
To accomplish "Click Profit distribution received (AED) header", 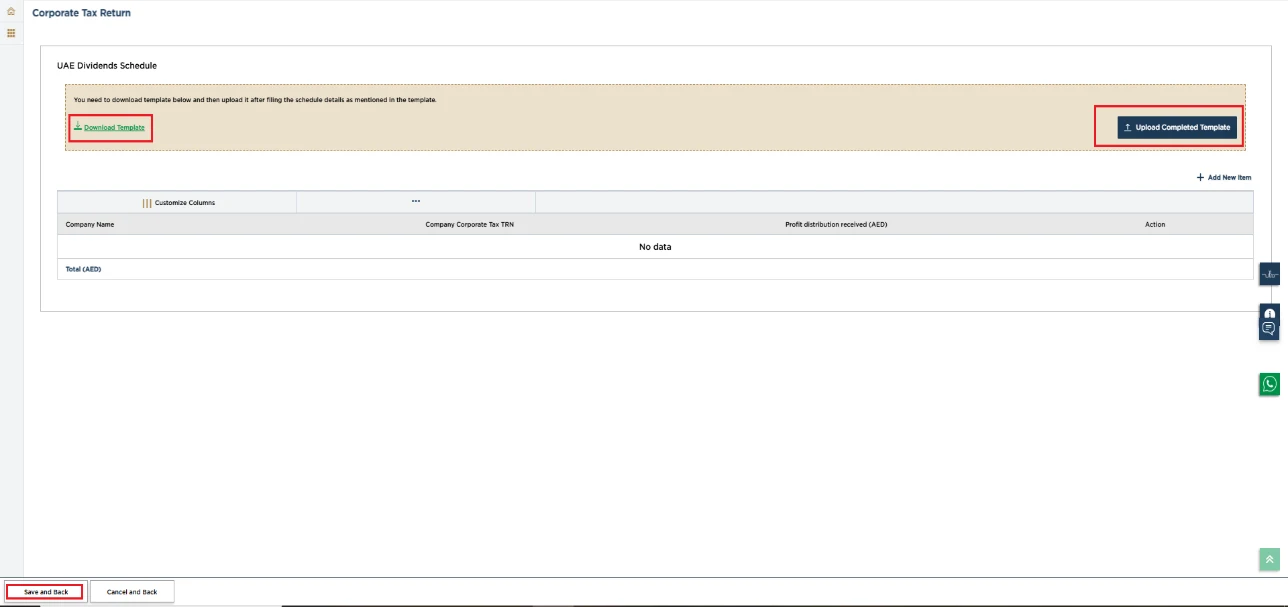I will 836,225.
